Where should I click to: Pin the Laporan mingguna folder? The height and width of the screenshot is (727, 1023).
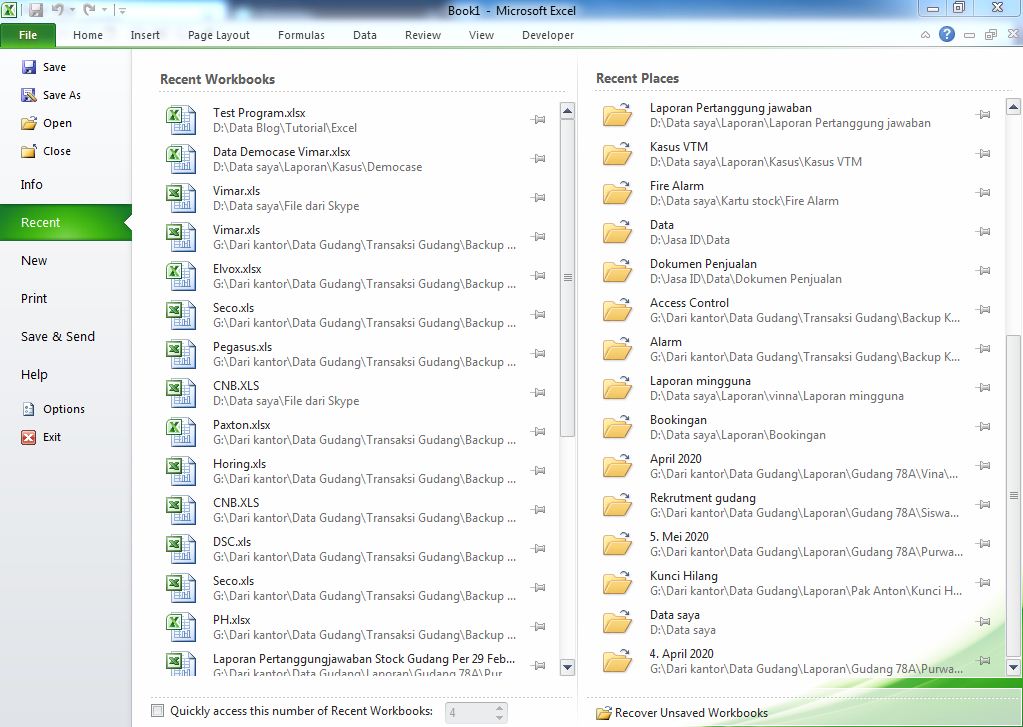(x=983, y=388)
